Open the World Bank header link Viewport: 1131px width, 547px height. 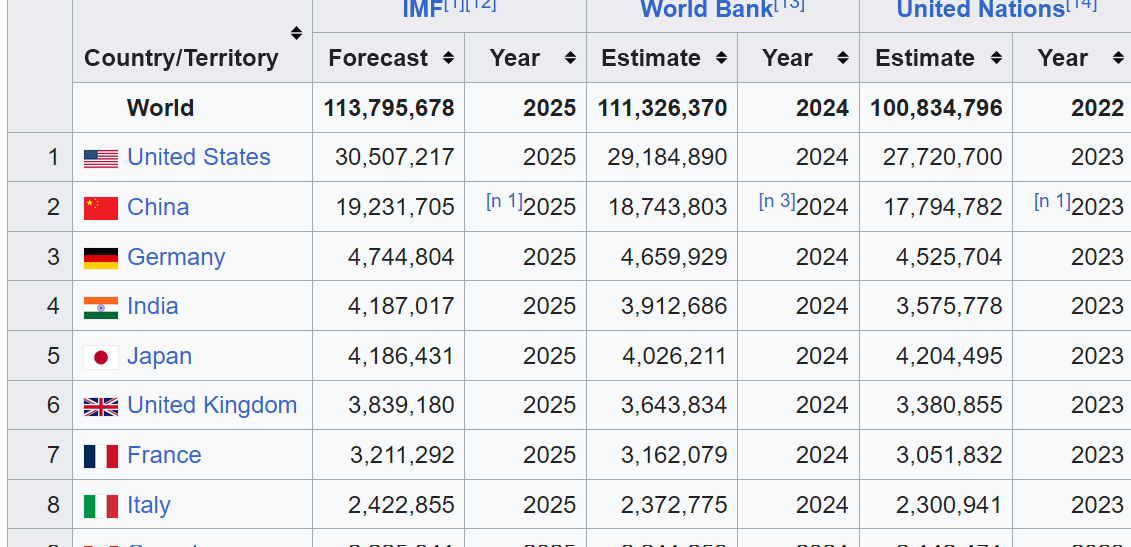706,9
